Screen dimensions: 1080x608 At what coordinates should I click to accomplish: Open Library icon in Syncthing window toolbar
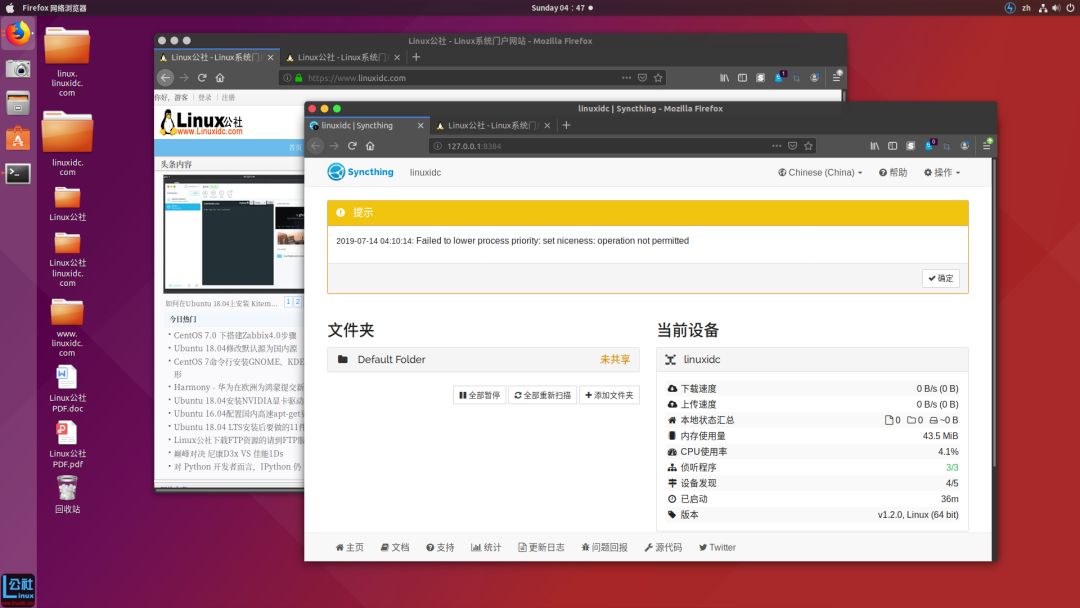[x=874, y=146]
